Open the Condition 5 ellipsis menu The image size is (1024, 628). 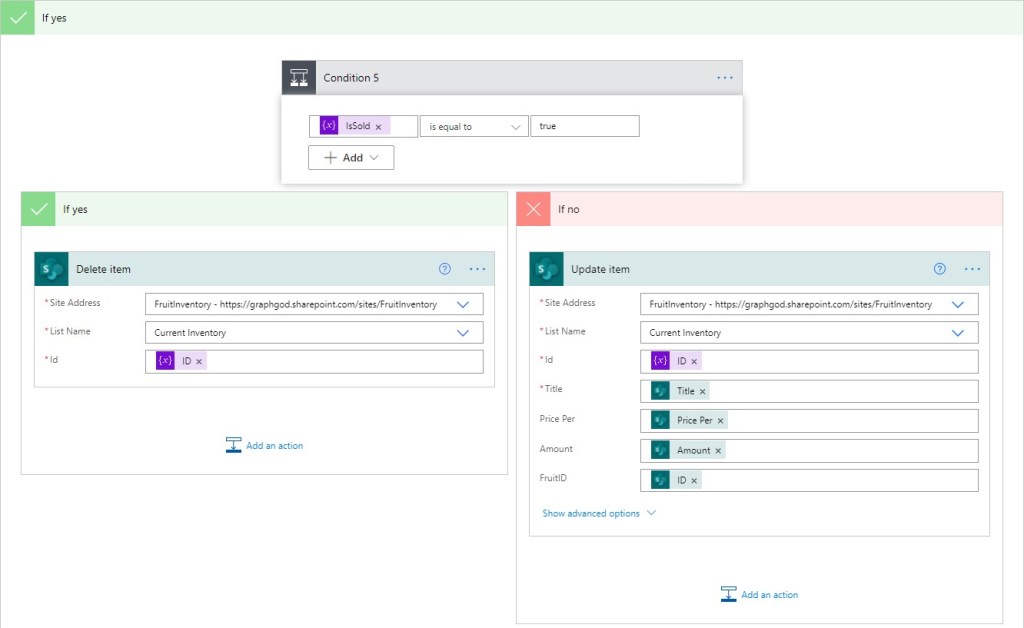click(725, 78)
